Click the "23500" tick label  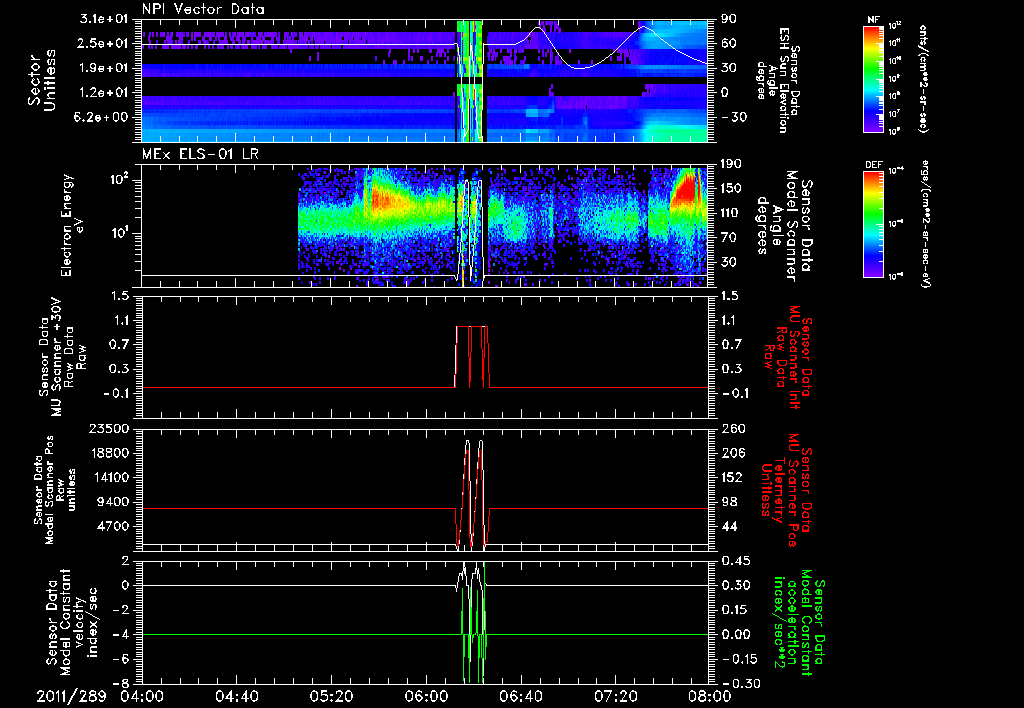(x=107, y=429)
